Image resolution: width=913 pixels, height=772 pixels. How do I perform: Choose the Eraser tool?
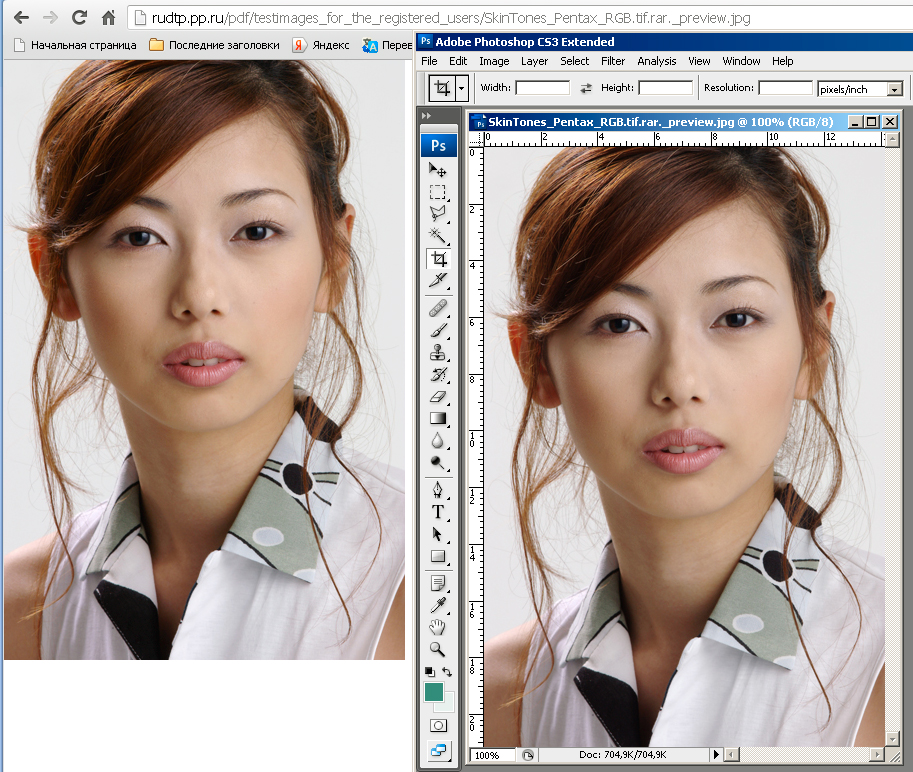(x=438, y=396)
